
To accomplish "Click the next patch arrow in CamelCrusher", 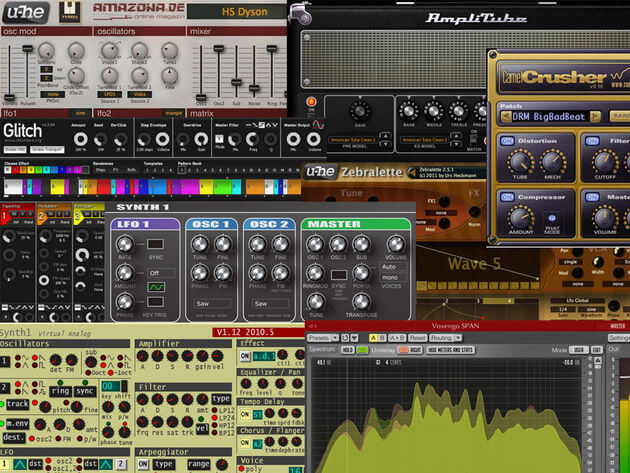I will pos(595,117).
